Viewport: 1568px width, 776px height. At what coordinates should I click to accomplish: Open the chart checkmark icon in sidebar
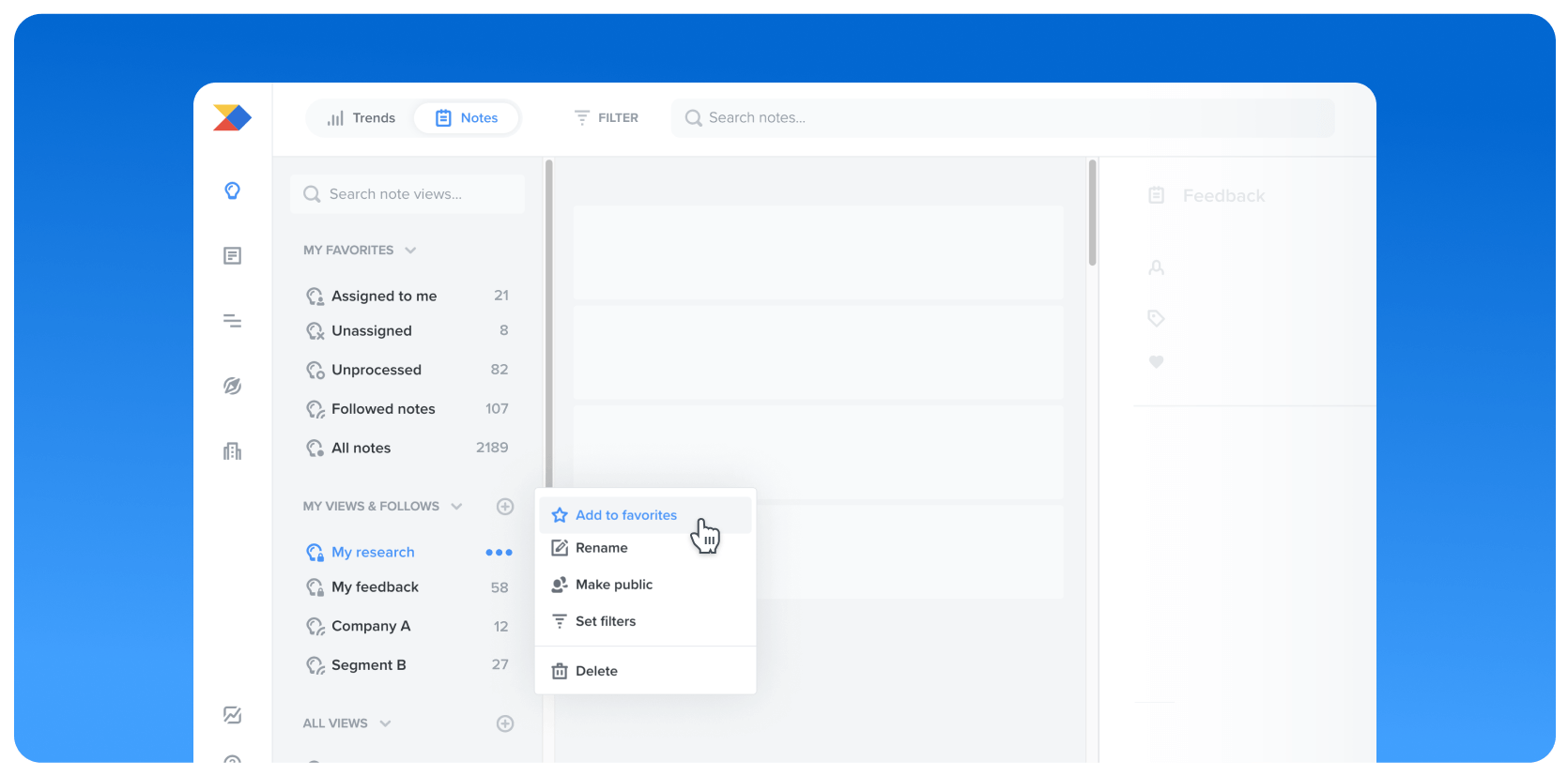(233, 715)
